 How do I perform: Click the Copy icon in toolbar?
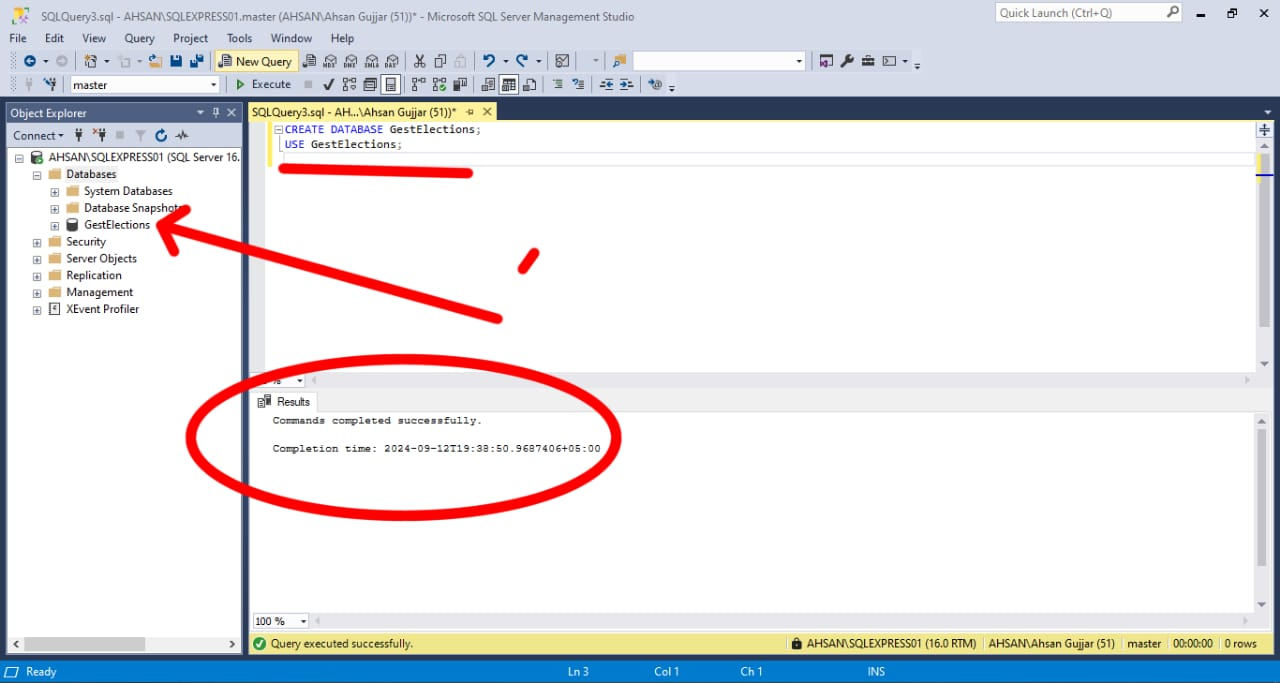click(x=440, y=61)
